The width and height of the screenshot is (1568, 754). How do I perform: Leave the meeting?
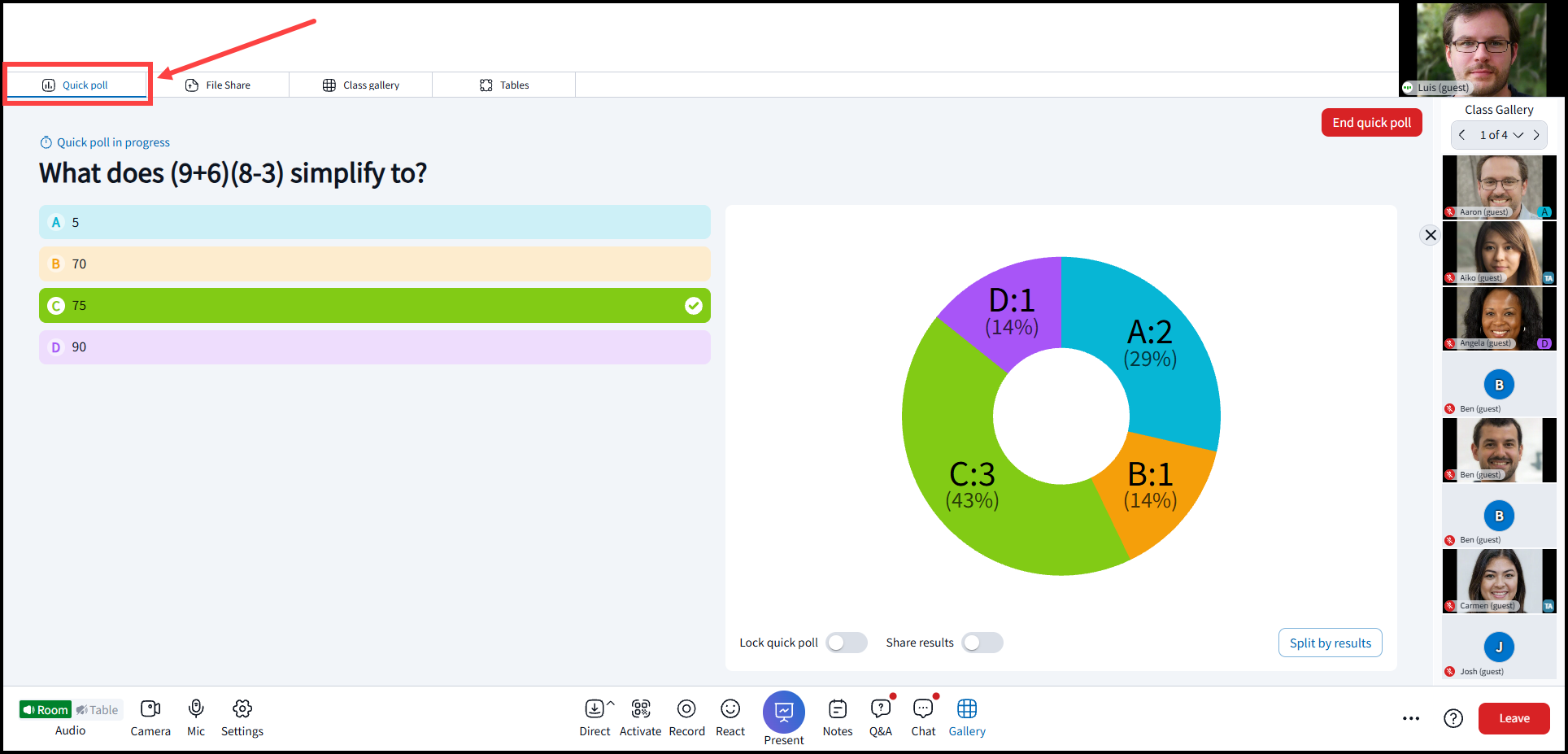click(x=1514, y=718)
